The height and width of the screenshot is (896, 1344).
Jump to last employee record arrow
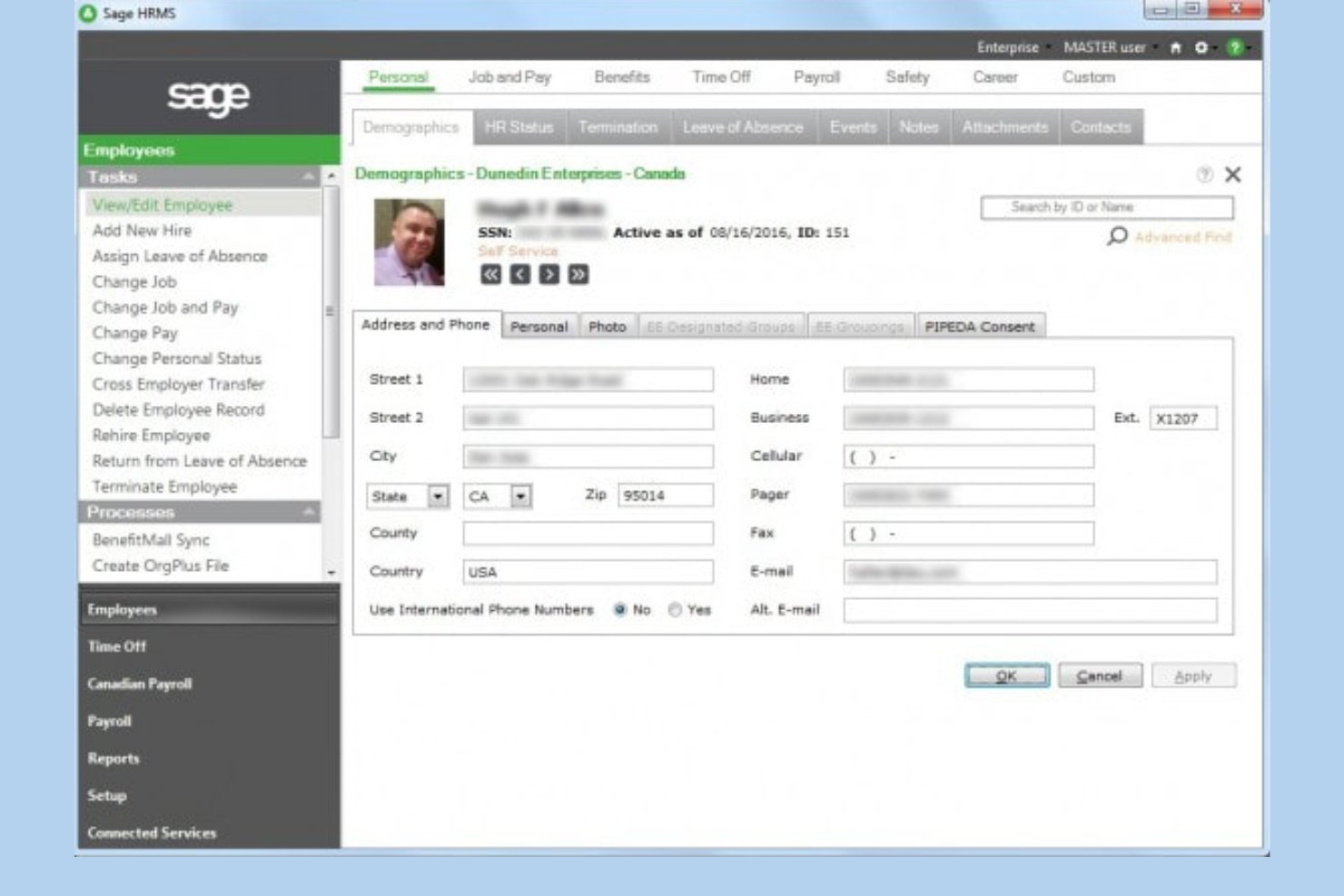coord(578,274)
